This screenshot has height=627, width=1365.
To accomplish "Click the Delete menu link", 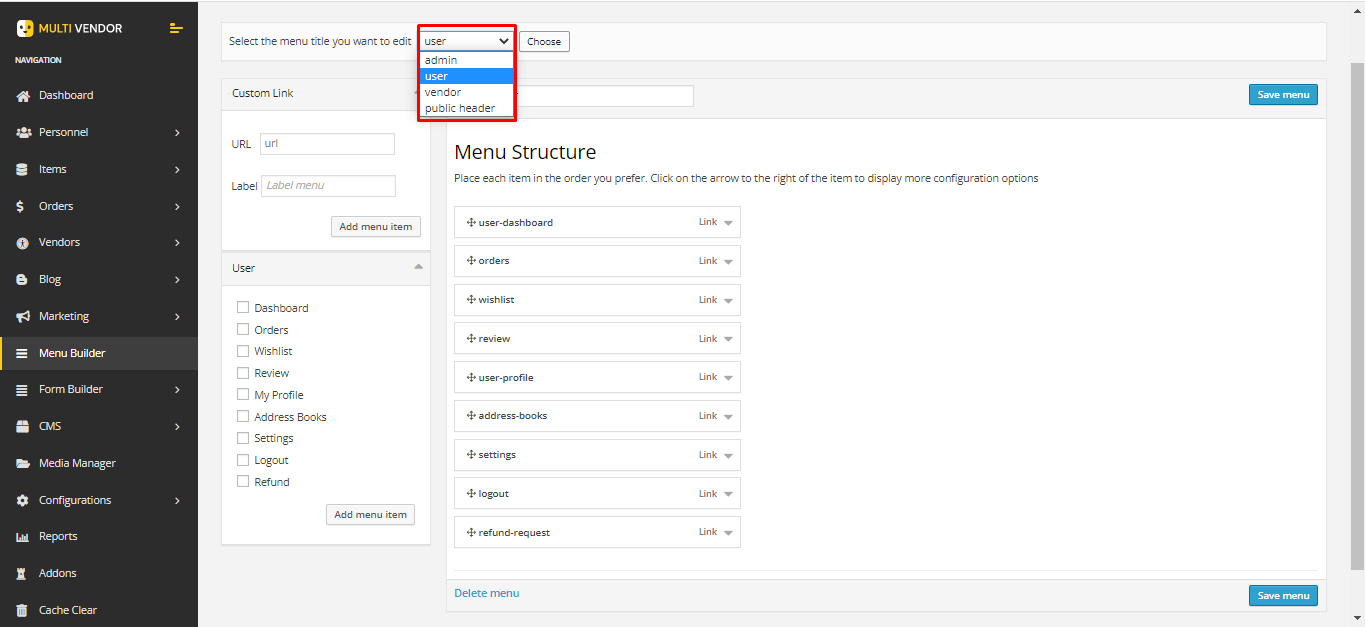I will 486,593.
